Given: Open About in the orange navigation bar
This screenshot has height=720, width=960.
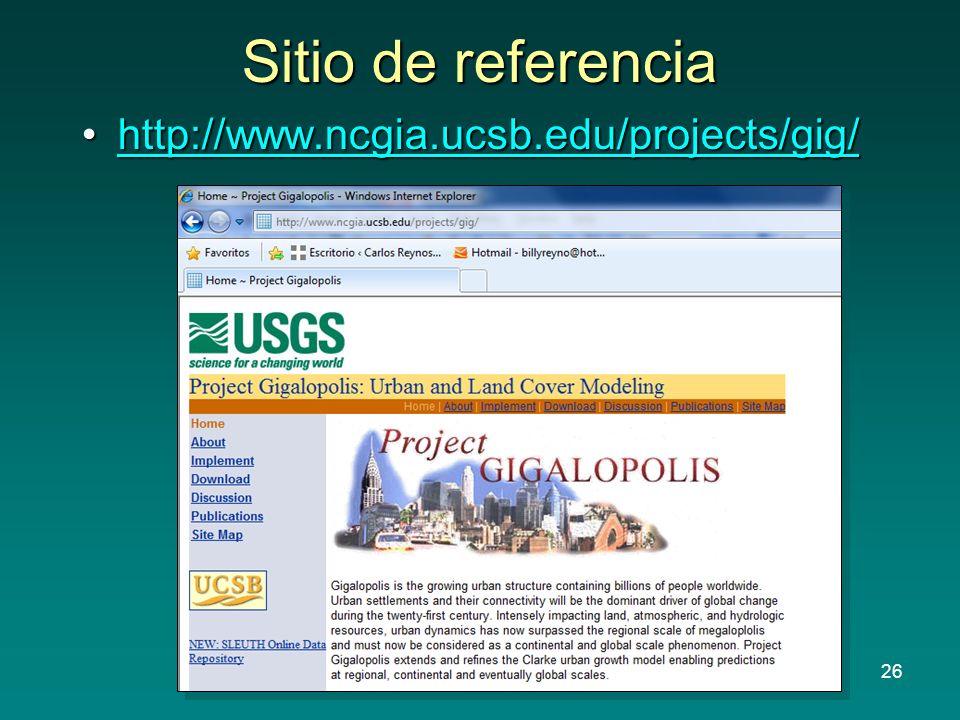Looking at the screenshot, I should point(458,407).
